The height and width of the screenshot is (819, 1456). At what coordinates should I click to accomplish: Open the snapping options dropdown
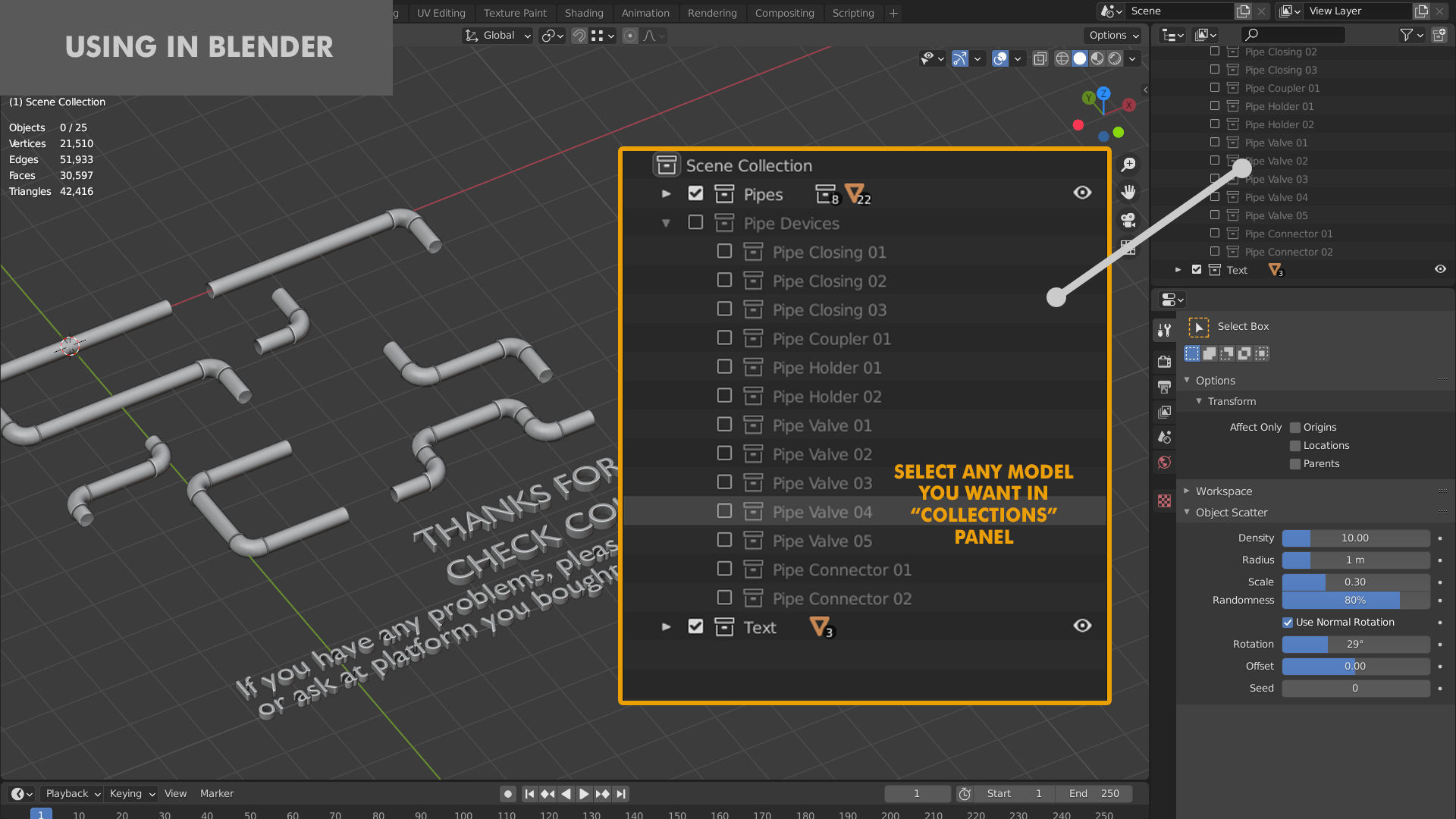(x=603, y=36)
